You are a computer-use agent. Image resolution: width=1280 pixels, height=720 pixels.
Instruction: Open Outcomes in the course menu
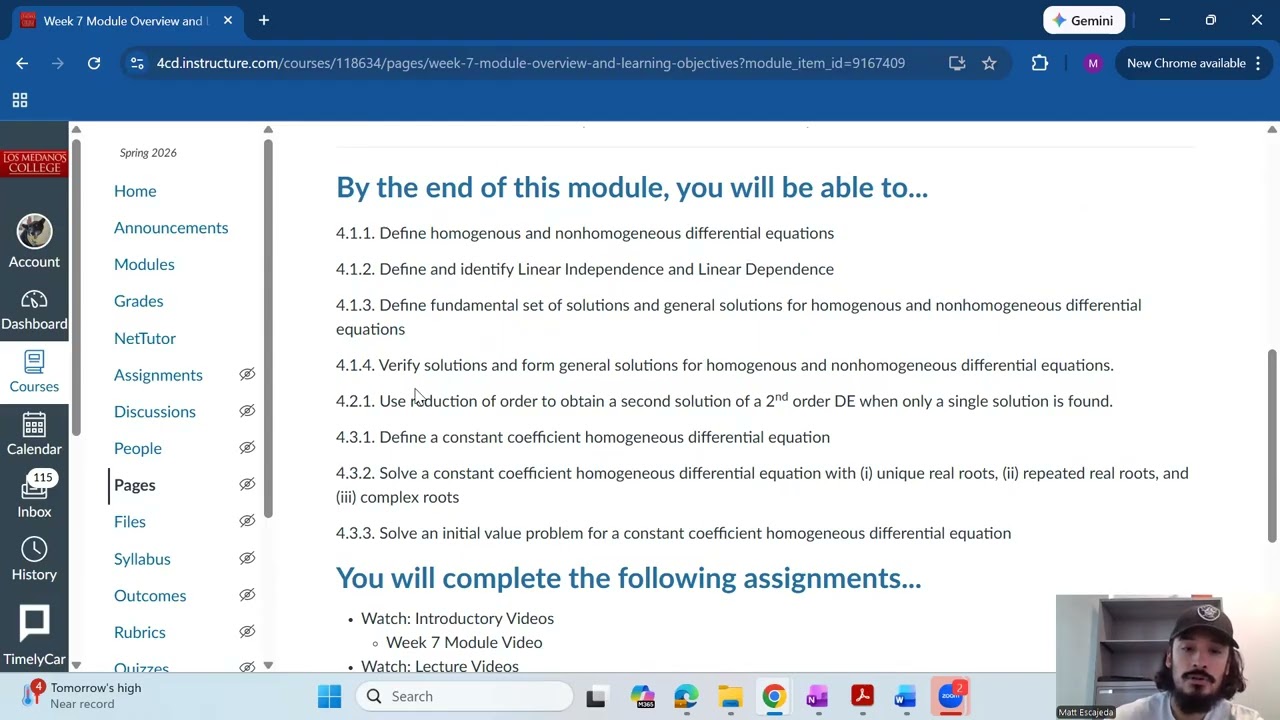[150, 596]
